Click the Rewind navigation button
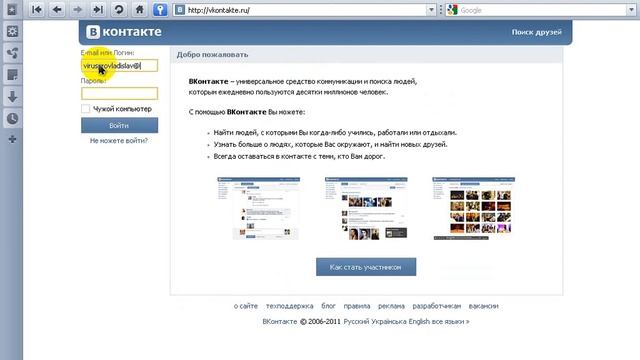Image resolution: width=640 pixels, height=360 pixels. click(37, 9)
